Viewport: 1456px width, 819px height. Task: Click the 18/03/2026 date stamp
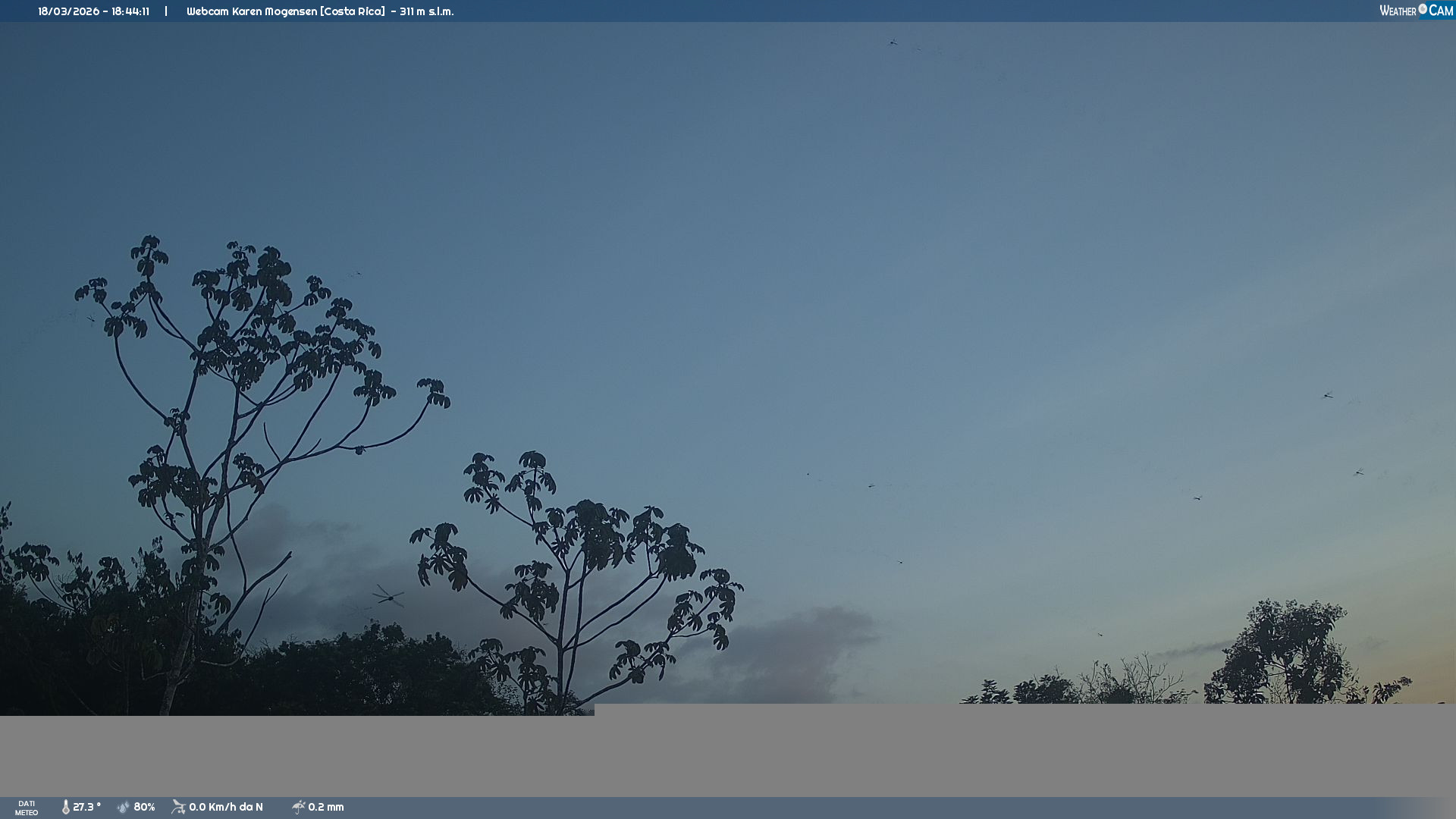(68, 11)
